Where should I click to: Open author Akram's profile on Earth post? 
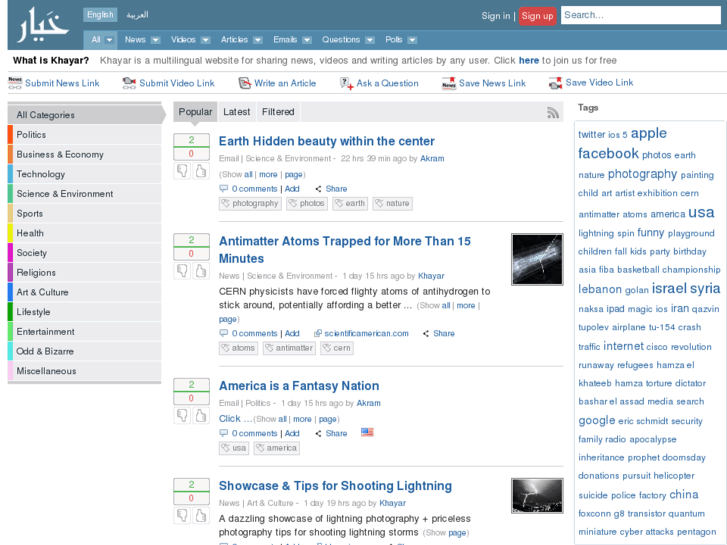pyautogui.click(x=432, y=159)
